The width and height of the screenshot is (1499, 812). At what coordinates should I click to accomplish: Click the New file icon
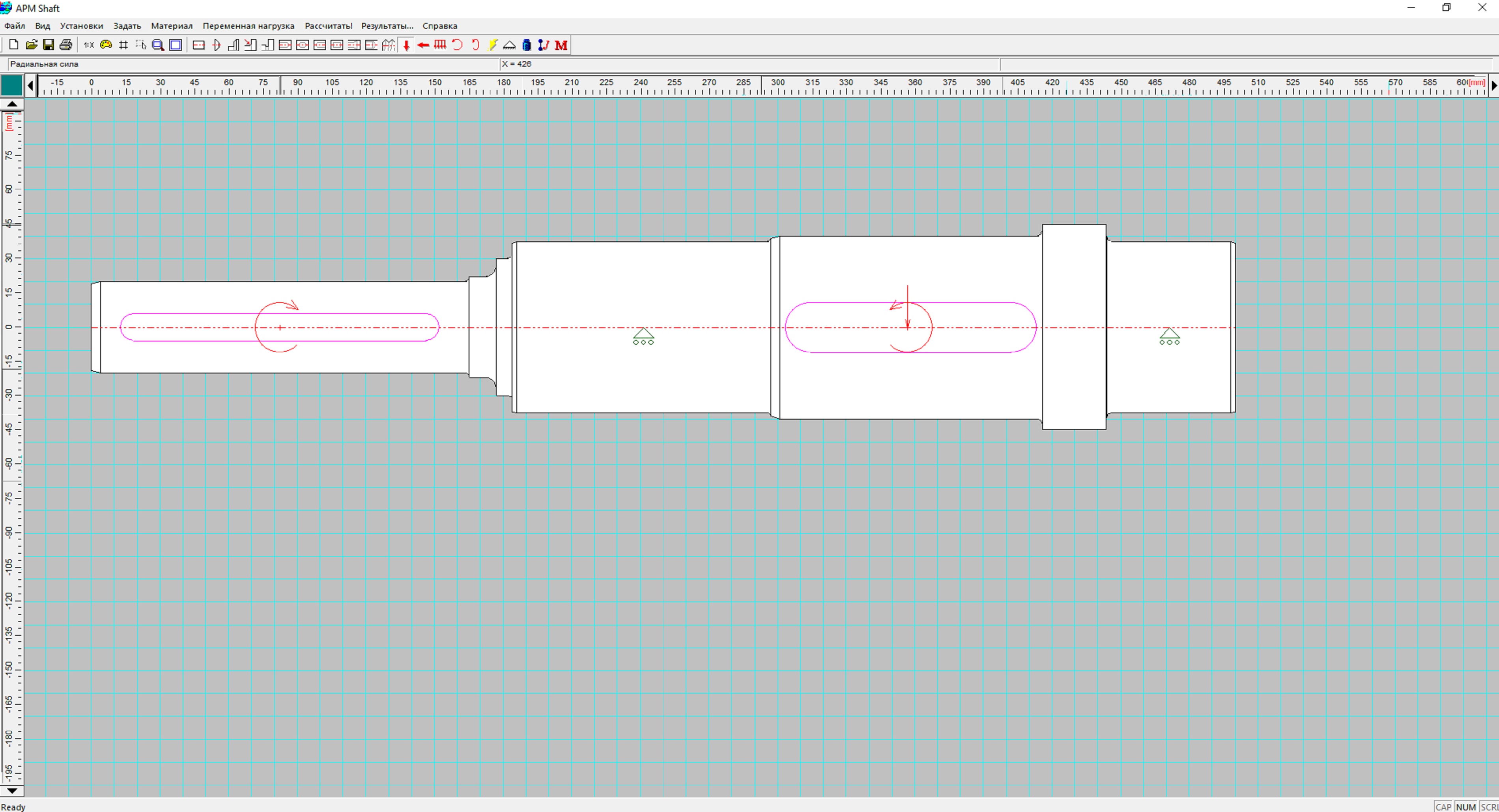tap(13, 45)
